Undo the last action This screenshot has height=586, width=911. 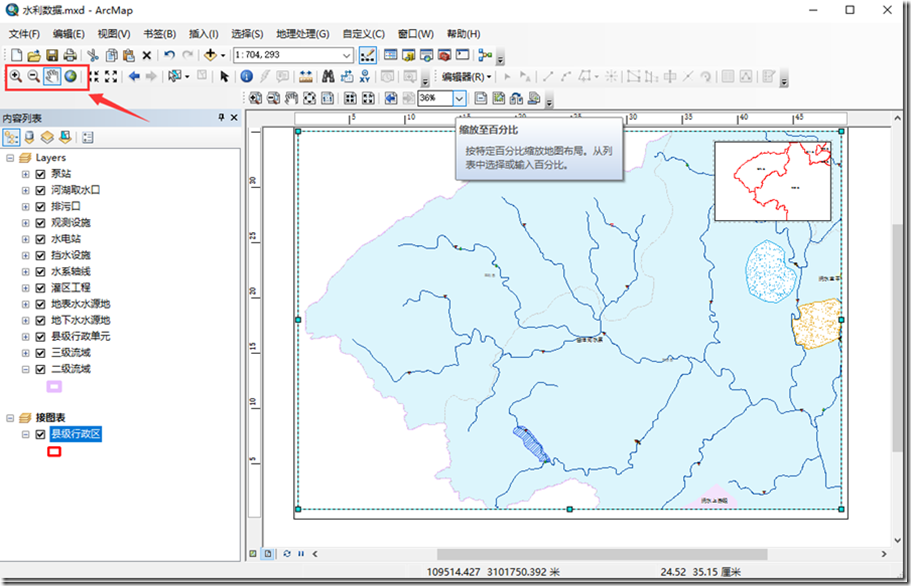click(169, 55)
